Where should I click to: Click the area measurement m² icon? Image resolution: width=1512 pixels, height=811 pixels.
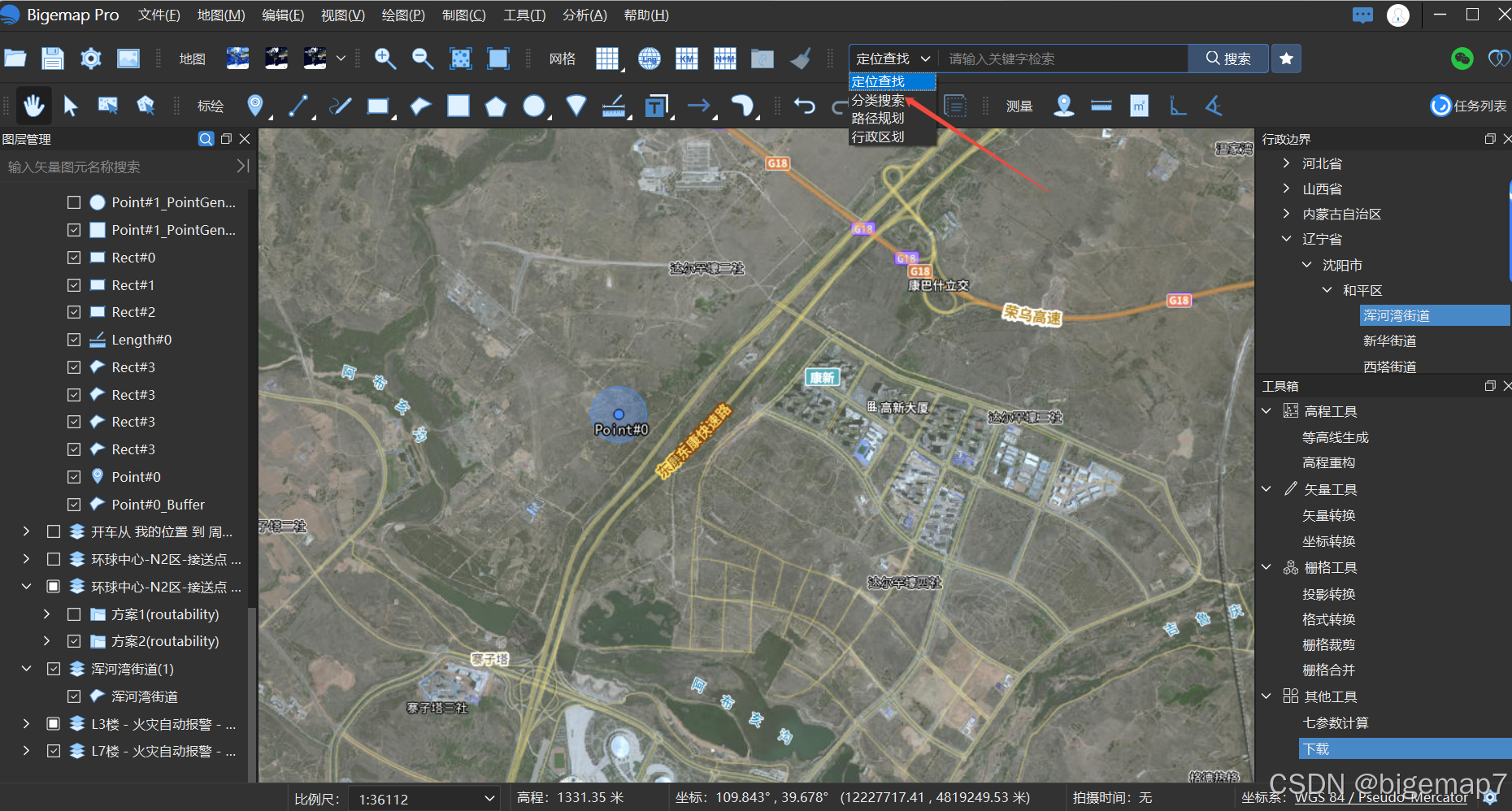coord(1140,106)
